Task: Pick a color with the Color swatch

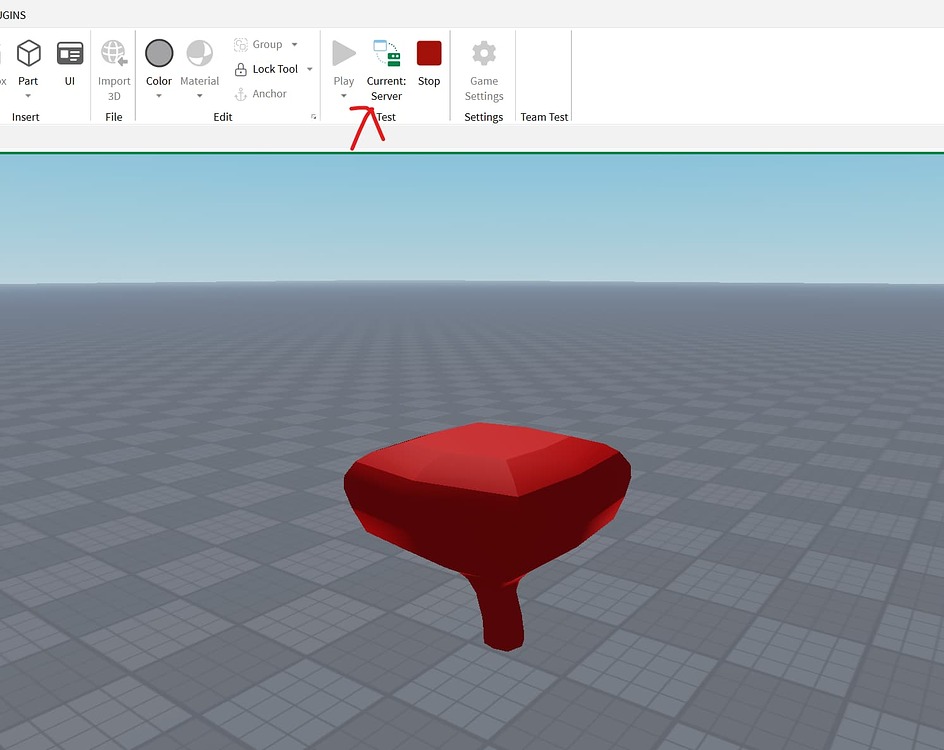Action: tap(158, 55)
